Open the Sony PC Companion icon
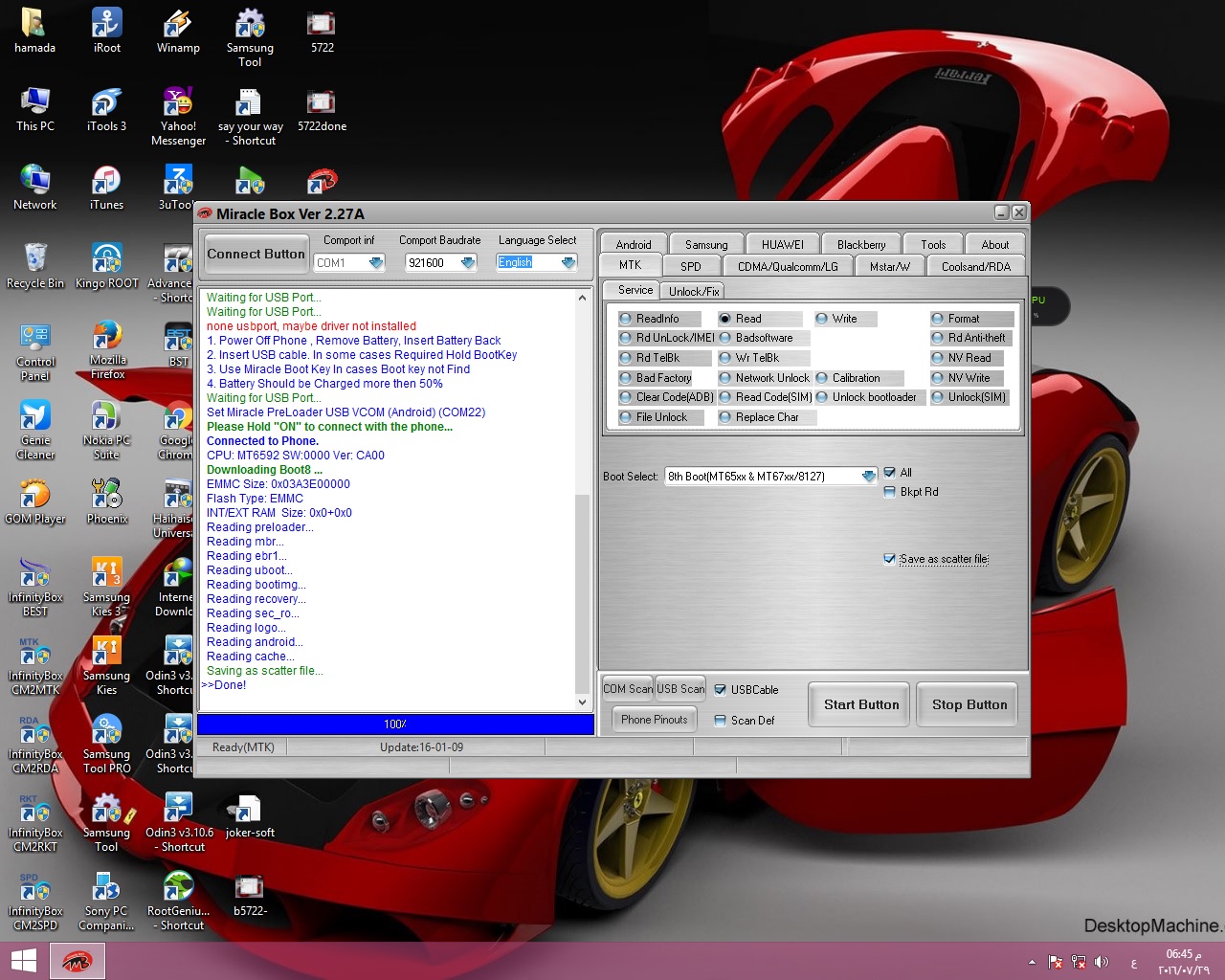 (106, 901)
